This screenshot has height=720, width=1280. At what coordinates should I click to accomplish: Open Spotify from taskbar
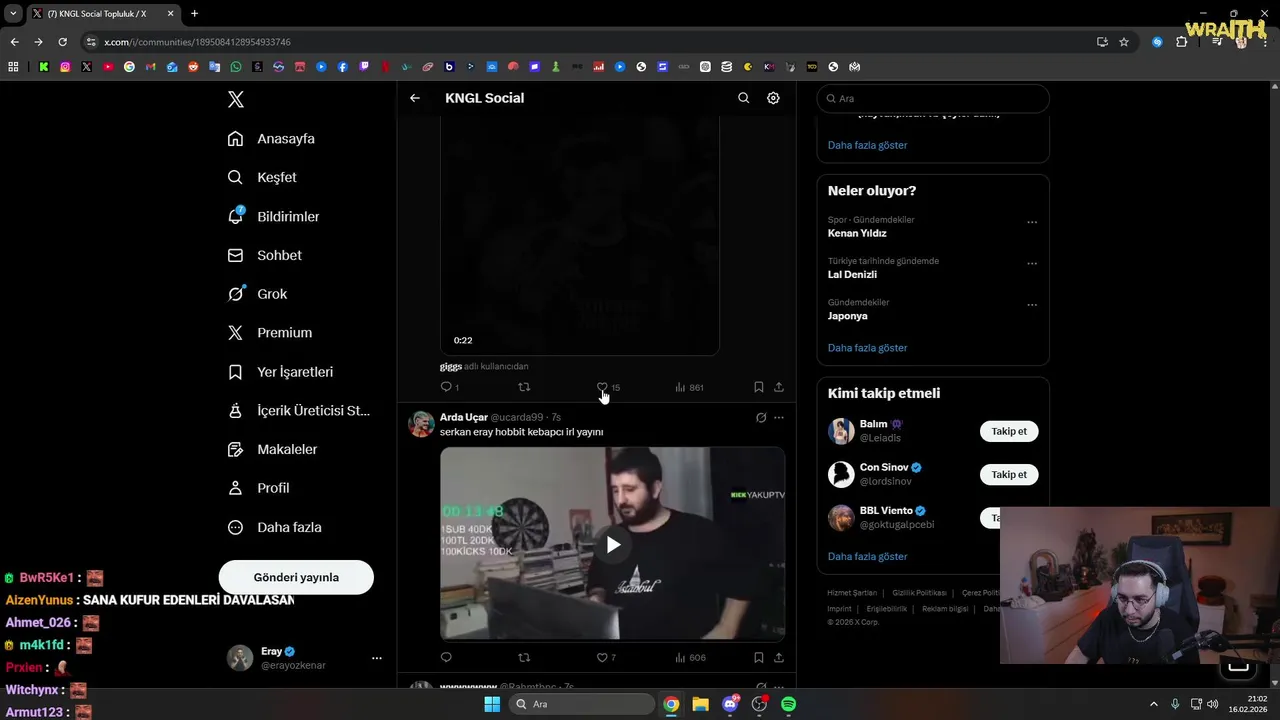pyautogui.click(x=788, y=704)
